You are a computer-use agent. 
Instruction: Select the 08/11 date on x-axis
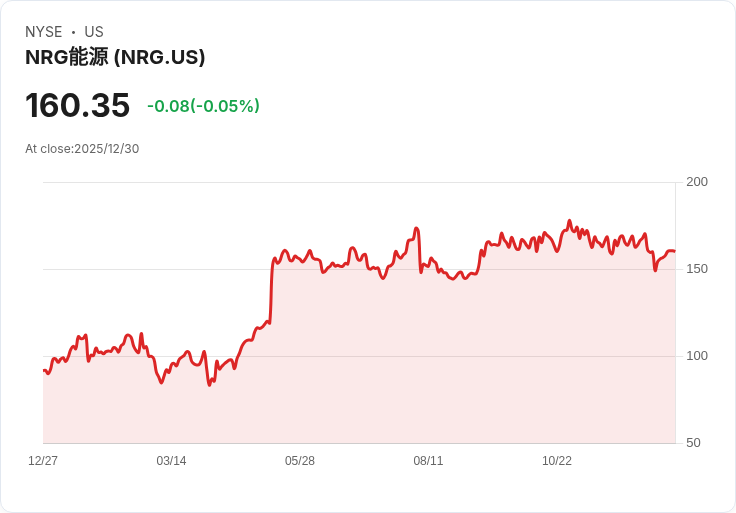(428, 461)
